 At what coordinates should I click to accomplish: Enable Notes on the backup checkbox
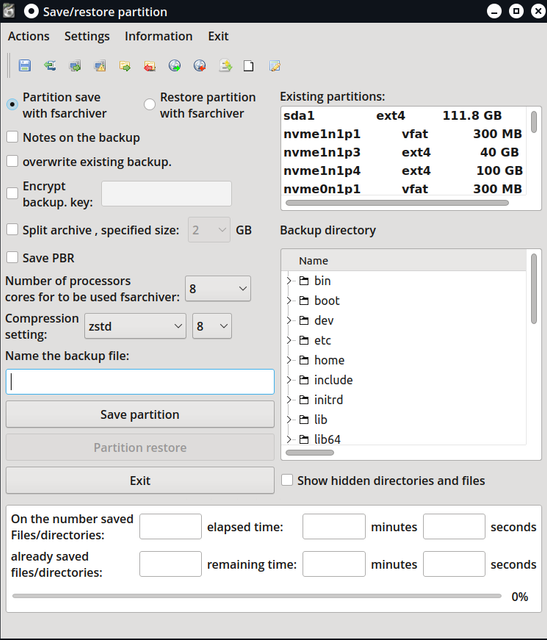(12, 137)
